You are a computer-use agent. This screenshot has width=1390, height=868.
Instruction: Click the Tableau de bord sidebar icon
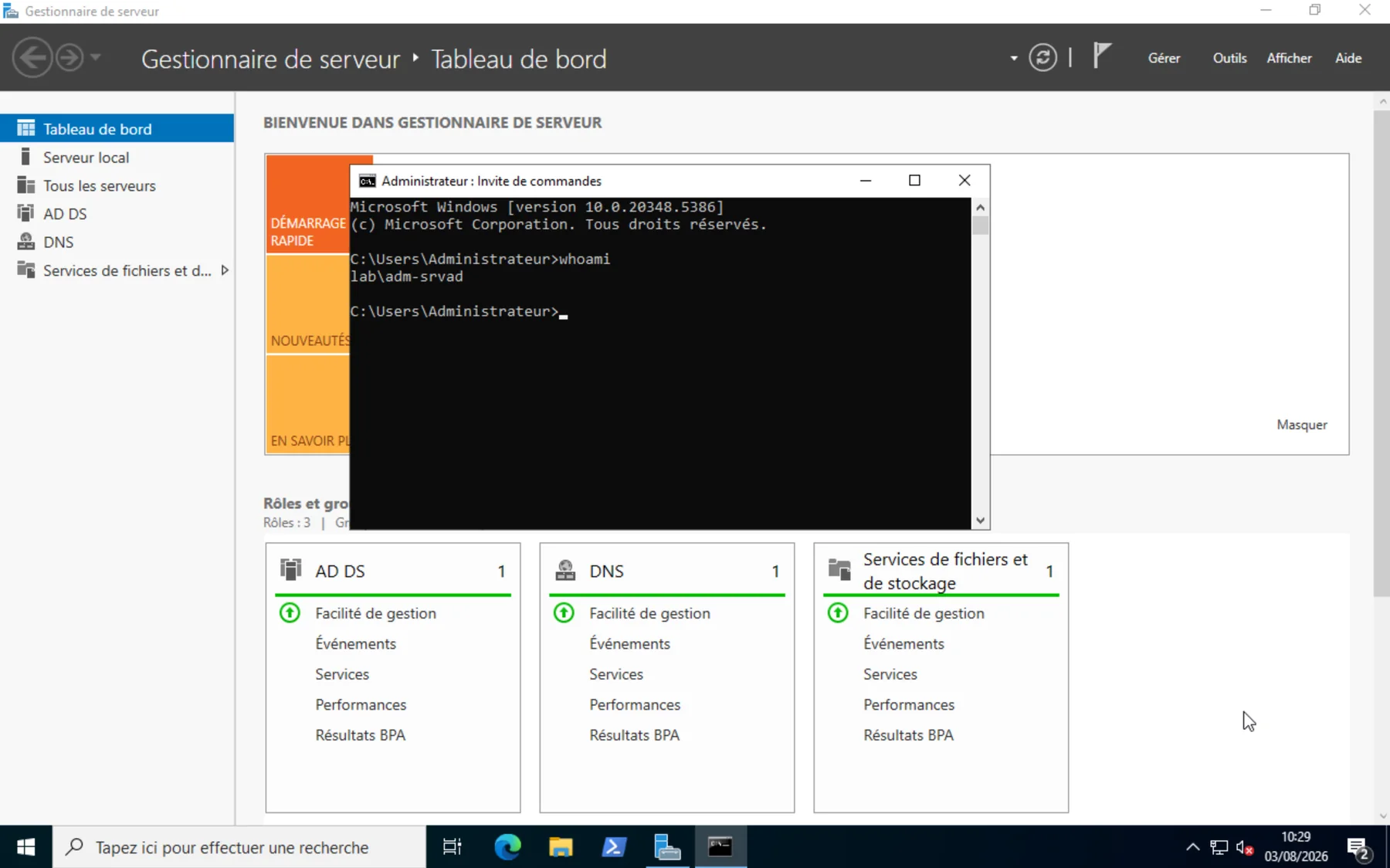[25, 128]
